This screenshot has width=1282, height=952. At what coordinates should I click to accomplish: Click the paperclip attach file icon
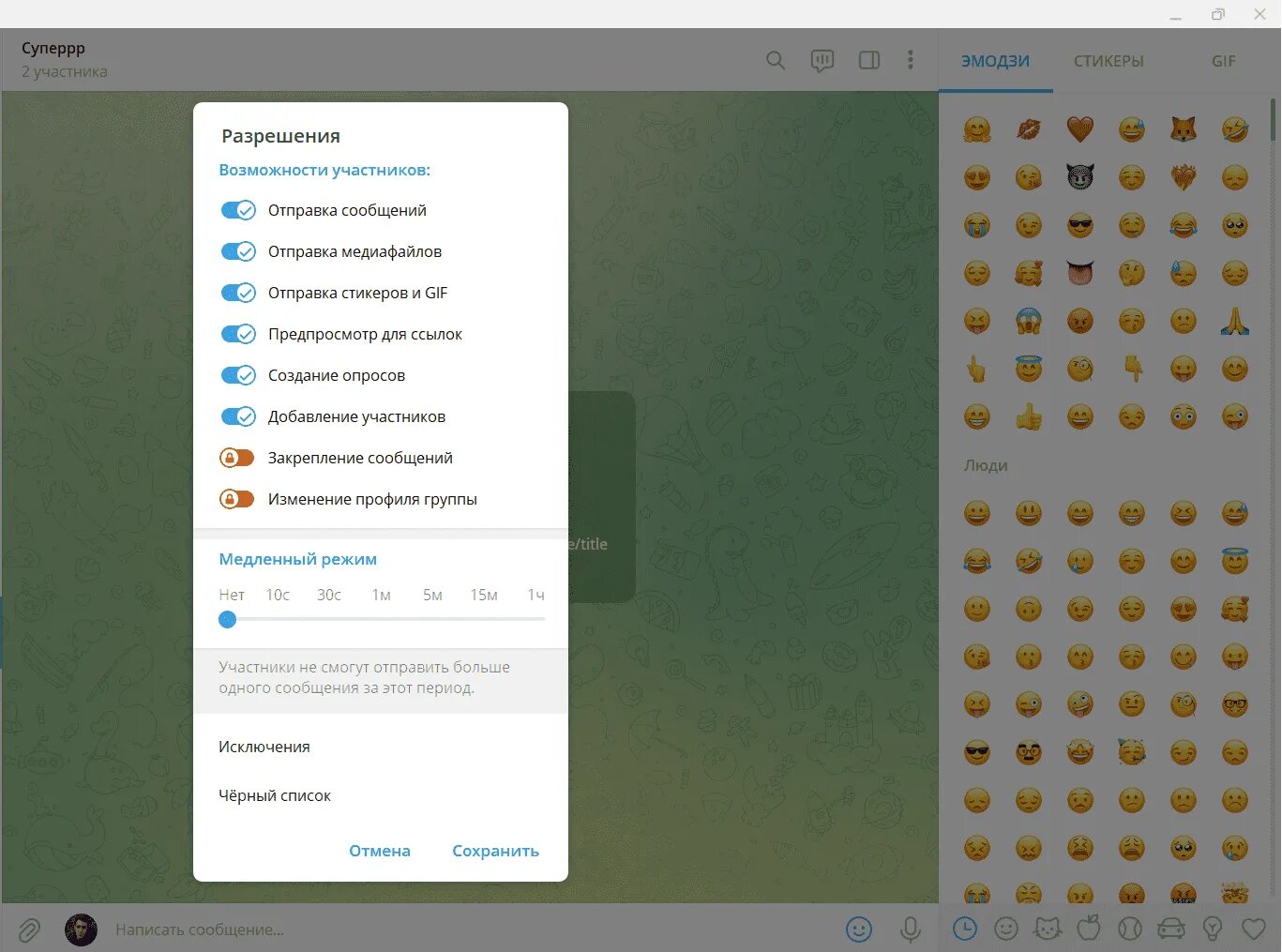coord(29,929)
